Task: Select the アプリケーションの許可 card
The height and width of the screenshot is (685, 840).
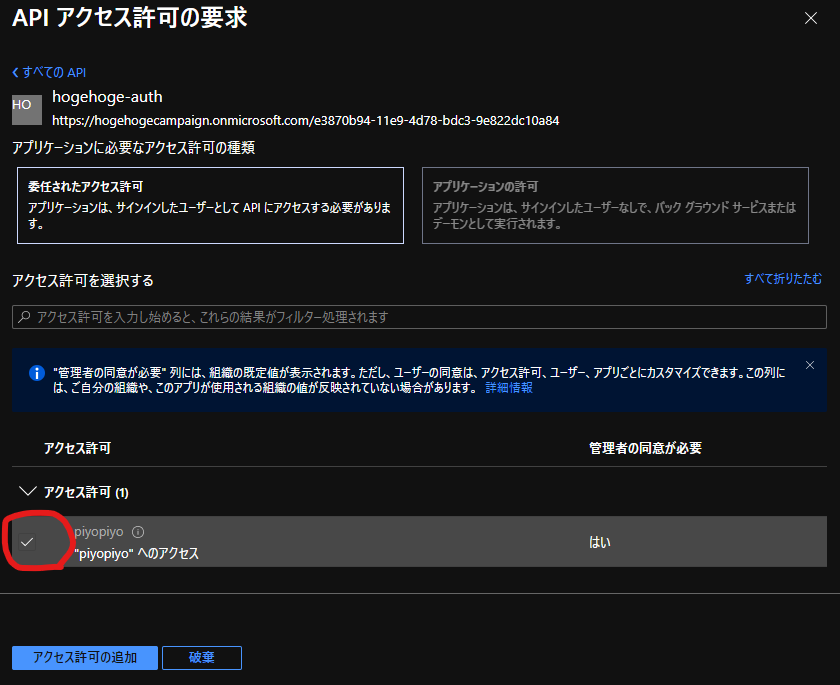Action: pyautogui.click(x=615, y=206)
